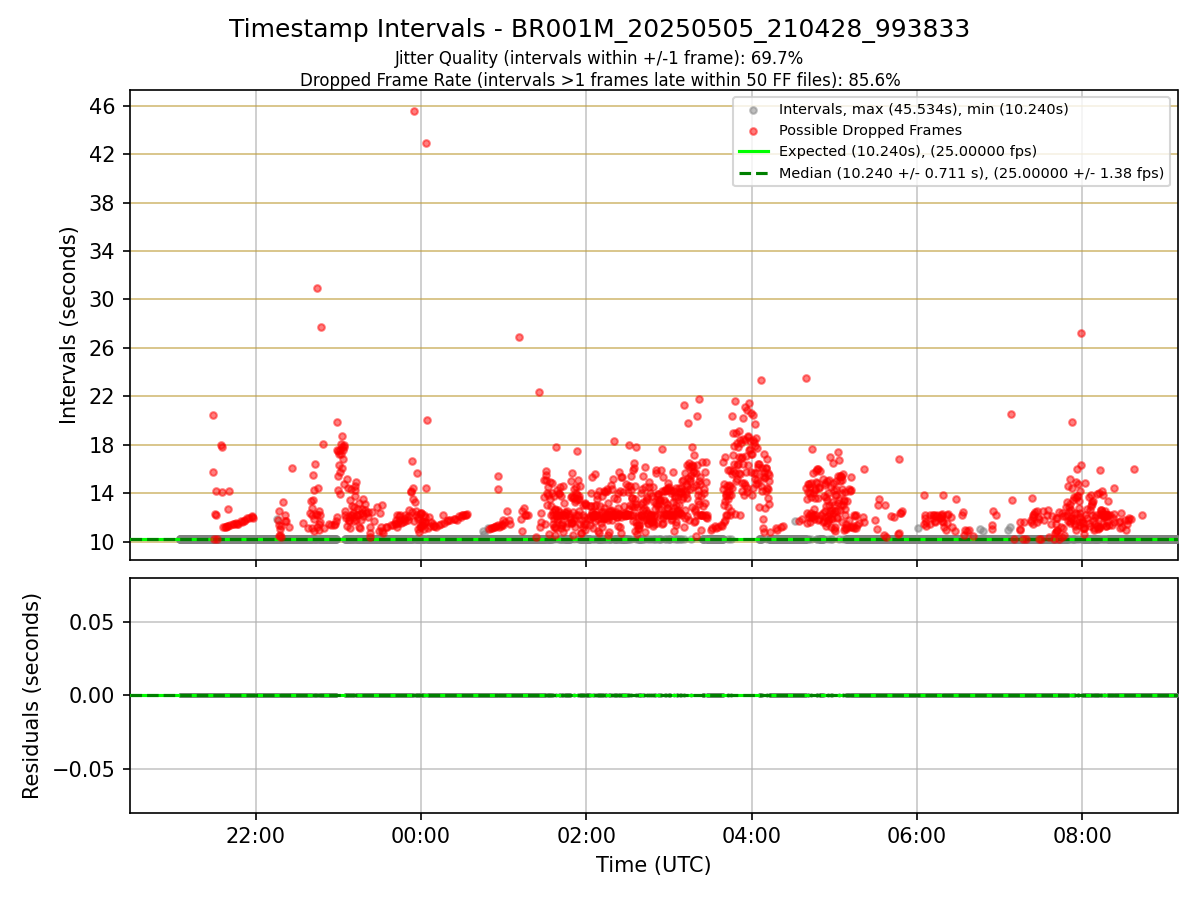Screen dimensions: 1200x900
Task: Click the y-axis tick label 30
Action: pyautogui.click(x=103, y=299)
